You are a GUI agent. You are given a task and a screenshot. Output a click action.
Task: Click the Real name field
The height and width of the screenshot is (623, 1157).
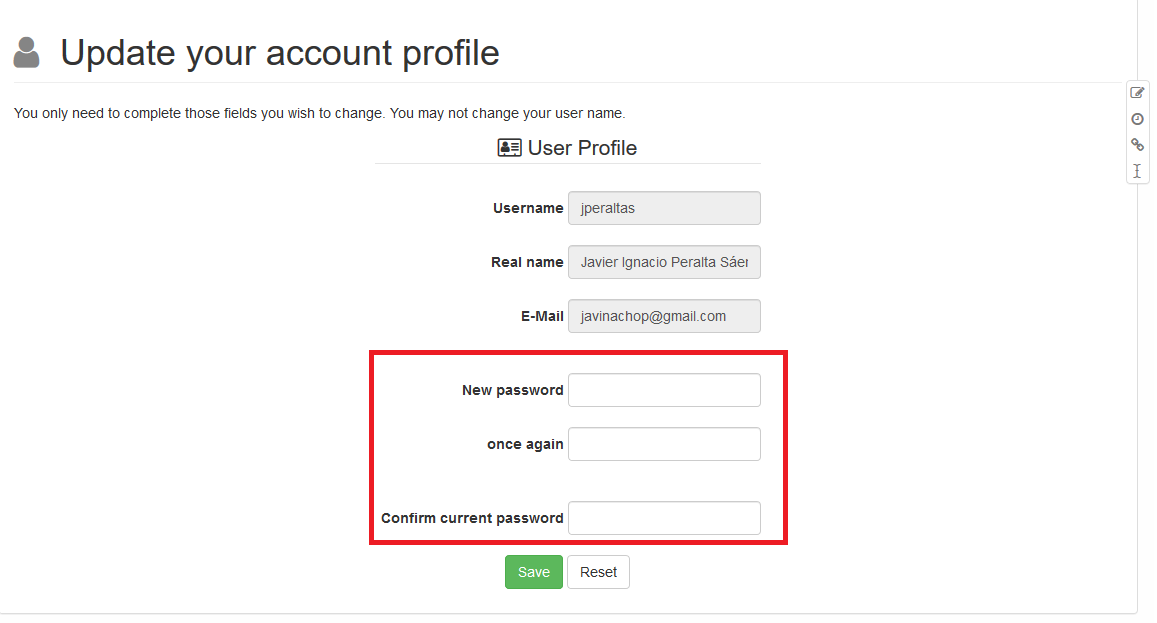664,262
